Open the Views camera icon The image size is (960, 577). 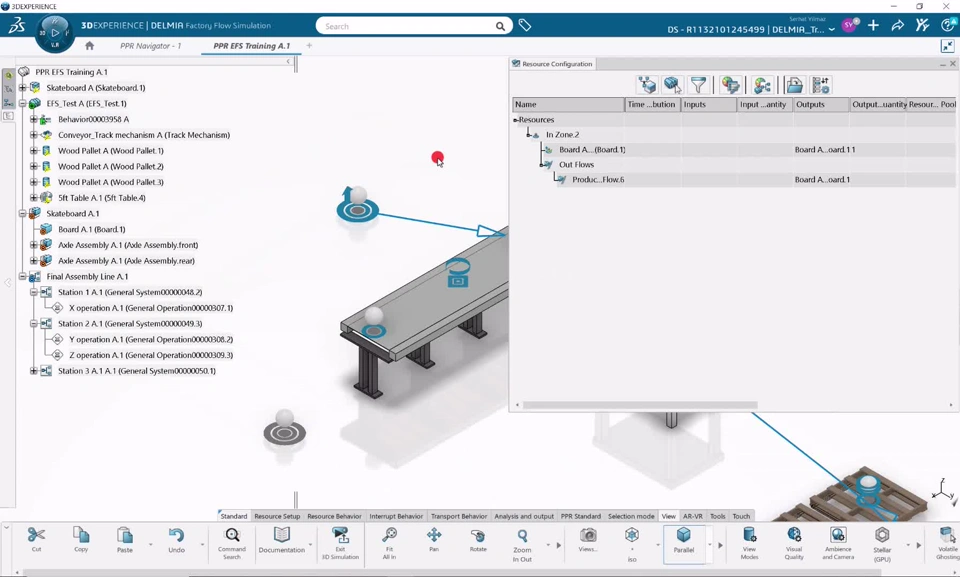pyautogui.click(x=588, y=535)
